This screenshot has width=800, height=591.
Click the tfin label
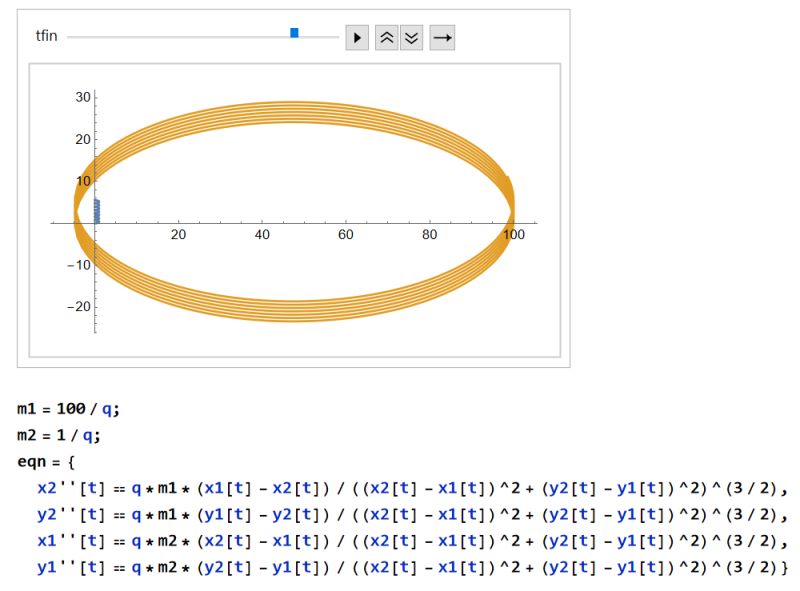(x=46, y=36)
